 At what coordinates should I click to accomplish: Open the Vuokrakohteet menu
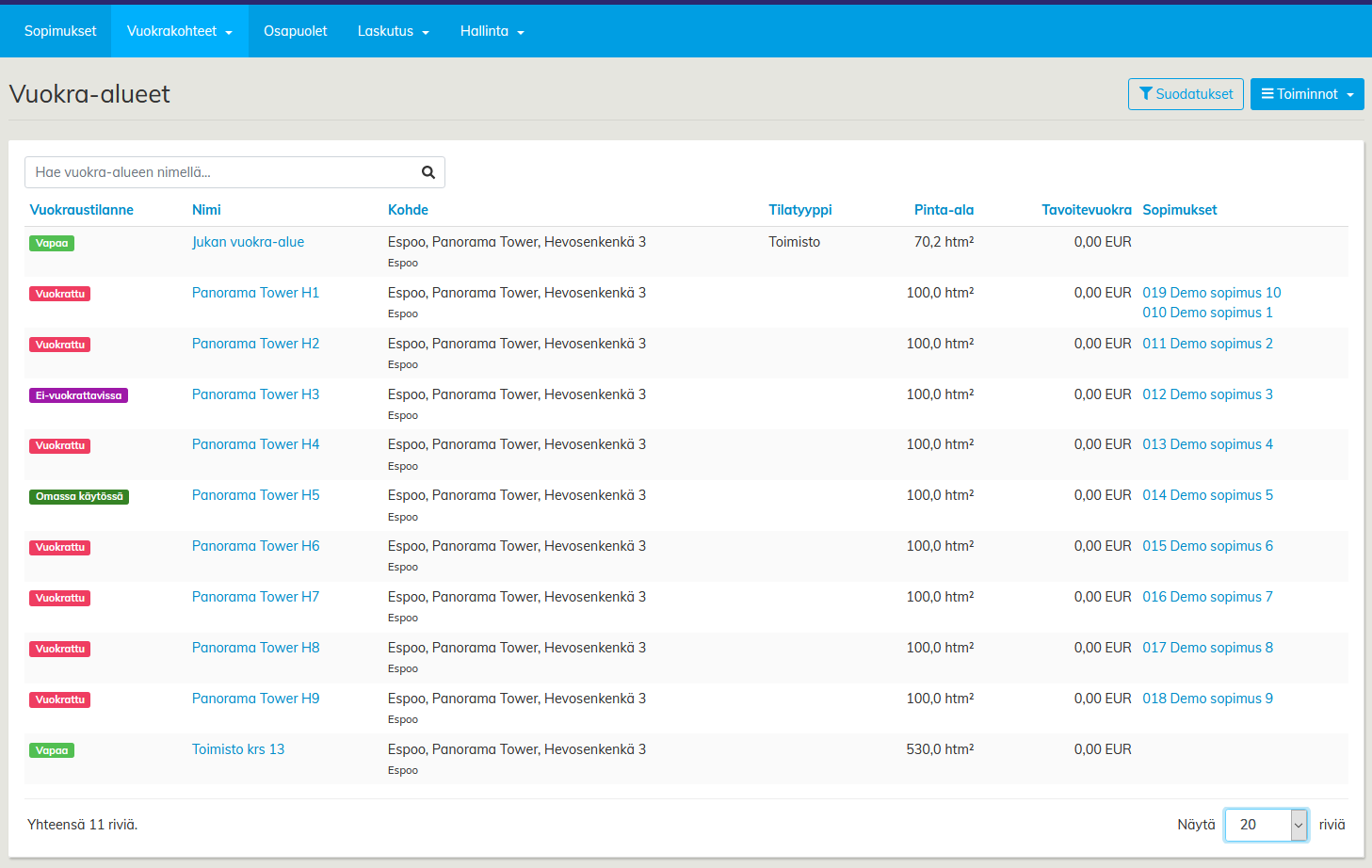tap(179, 31)
